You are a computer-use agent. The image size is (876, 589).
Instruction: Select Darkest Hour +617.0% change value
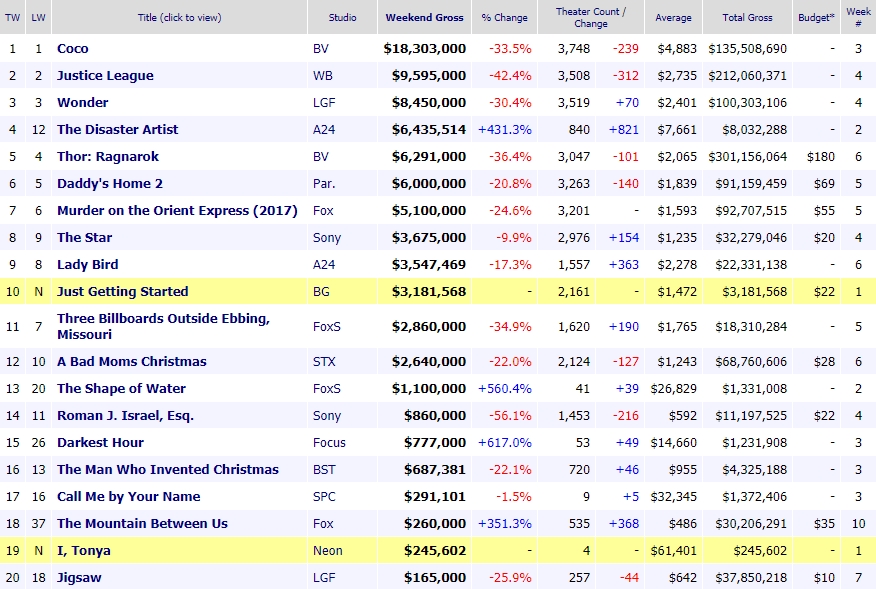504,443
